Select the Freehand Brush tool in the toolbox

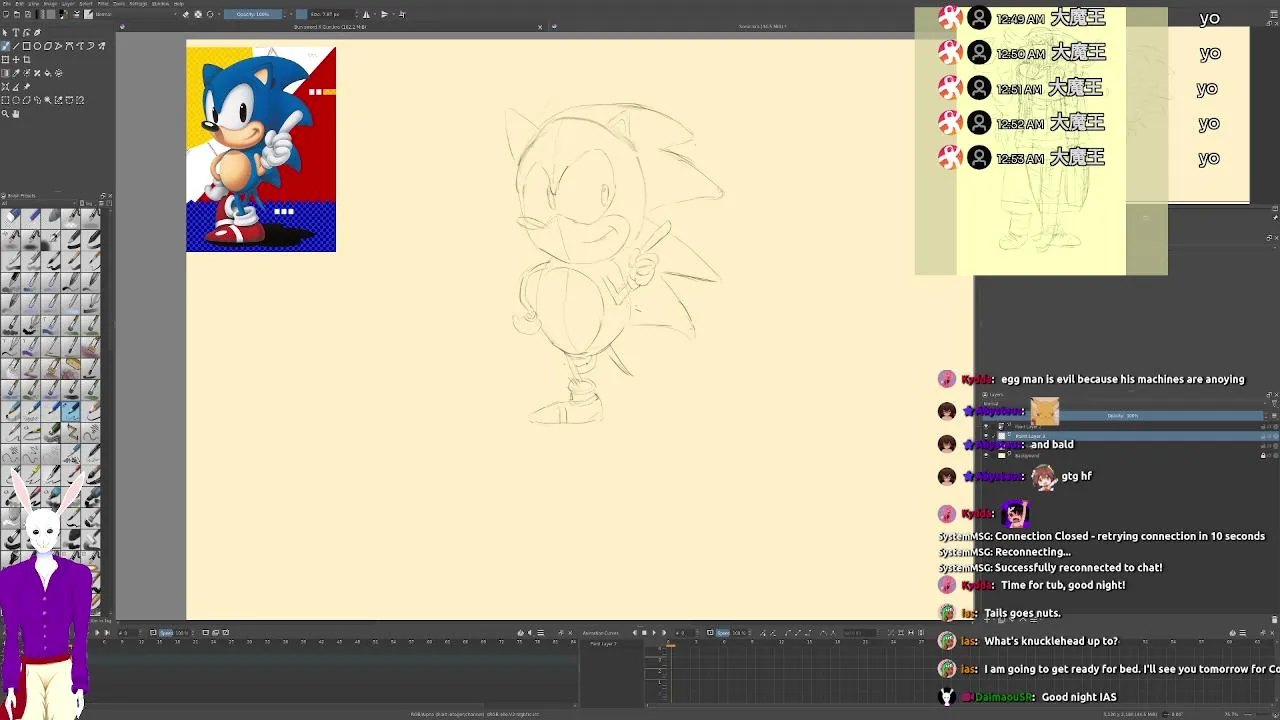point(5,46)
